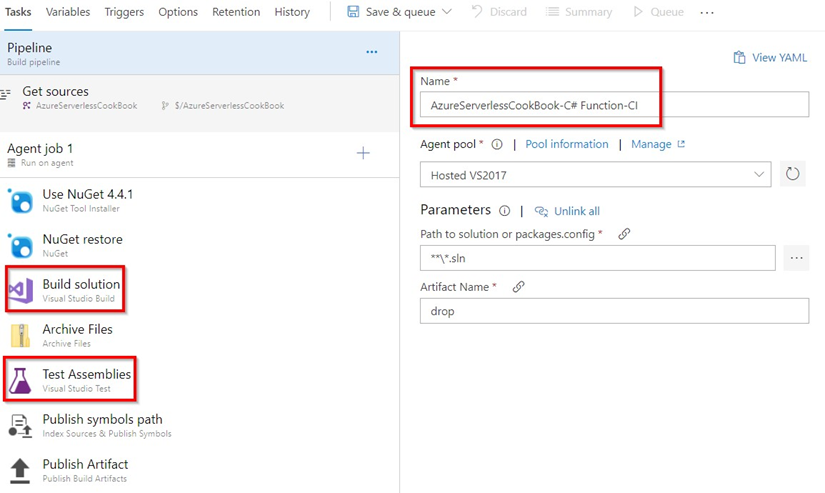Open the Triggers tab
Viewport: 825px width, 493px height.
[x=124, y=12]
